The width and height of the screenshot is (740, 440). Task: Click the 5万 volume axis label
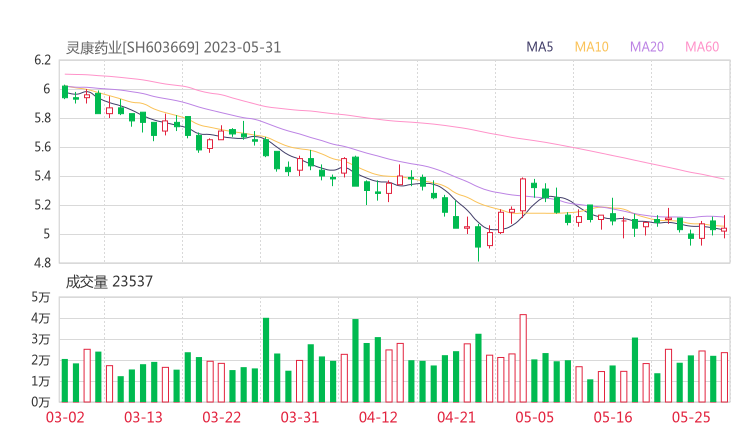click(41, 297)
